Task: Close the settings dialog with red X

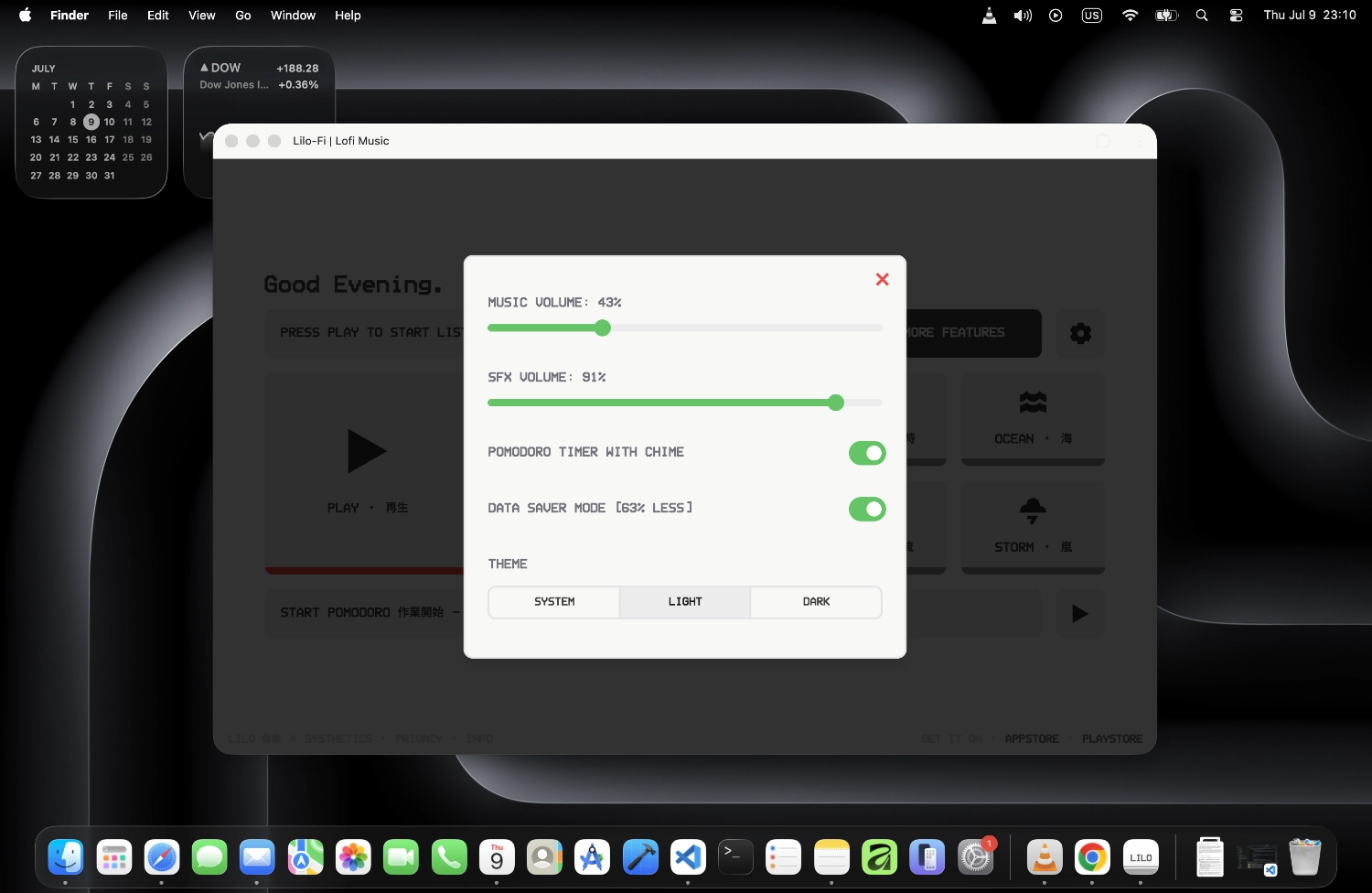Action: click(x=882, y=279)
